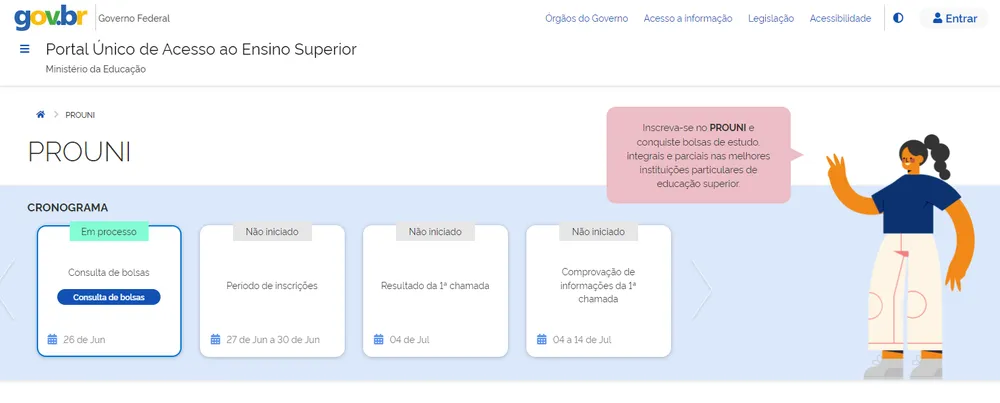
Task: Click the 04 de Jul date text
Action: point(409,340)
